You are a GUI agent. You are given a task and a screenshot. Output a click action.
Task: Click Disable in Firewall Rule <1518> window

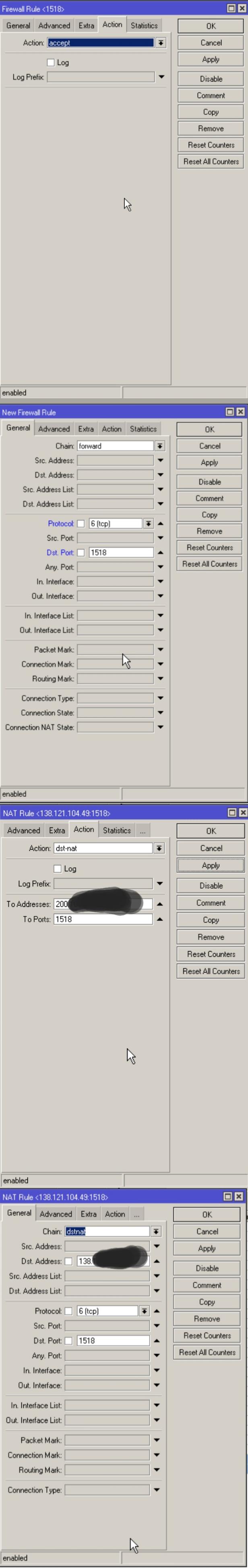[211, 79]
